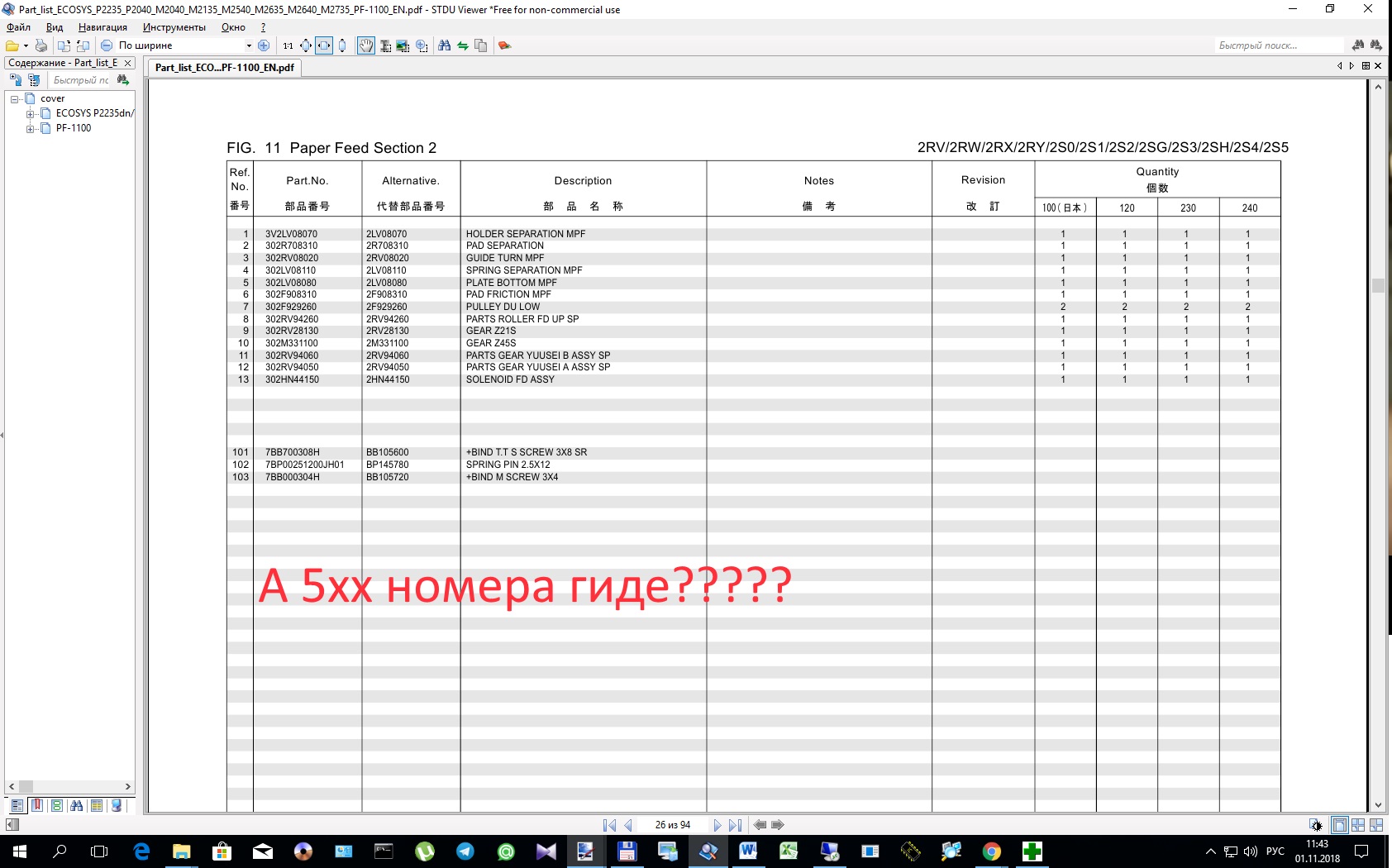The image size is (1392, 868).
Task: Select the Hand pan tool
Action: point(365,45)
